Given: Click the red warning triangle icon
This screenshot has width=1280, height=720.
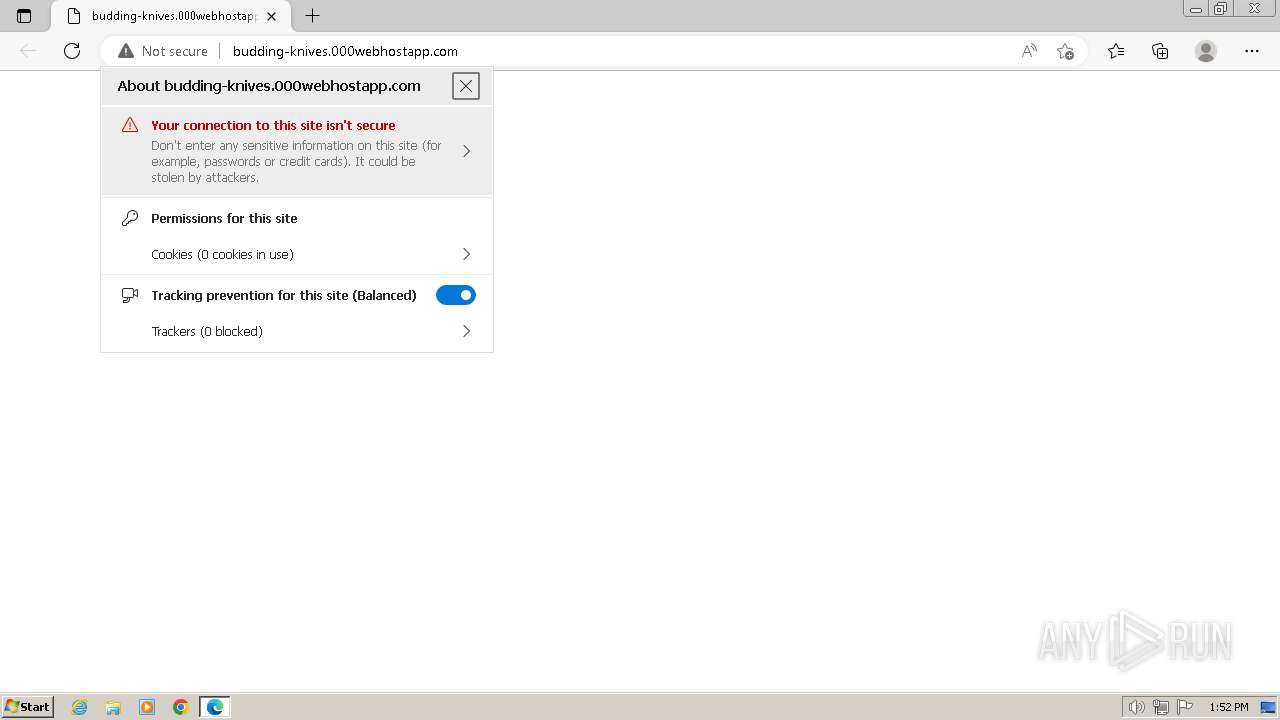Looking at the screenshot, I should point(130,125).
